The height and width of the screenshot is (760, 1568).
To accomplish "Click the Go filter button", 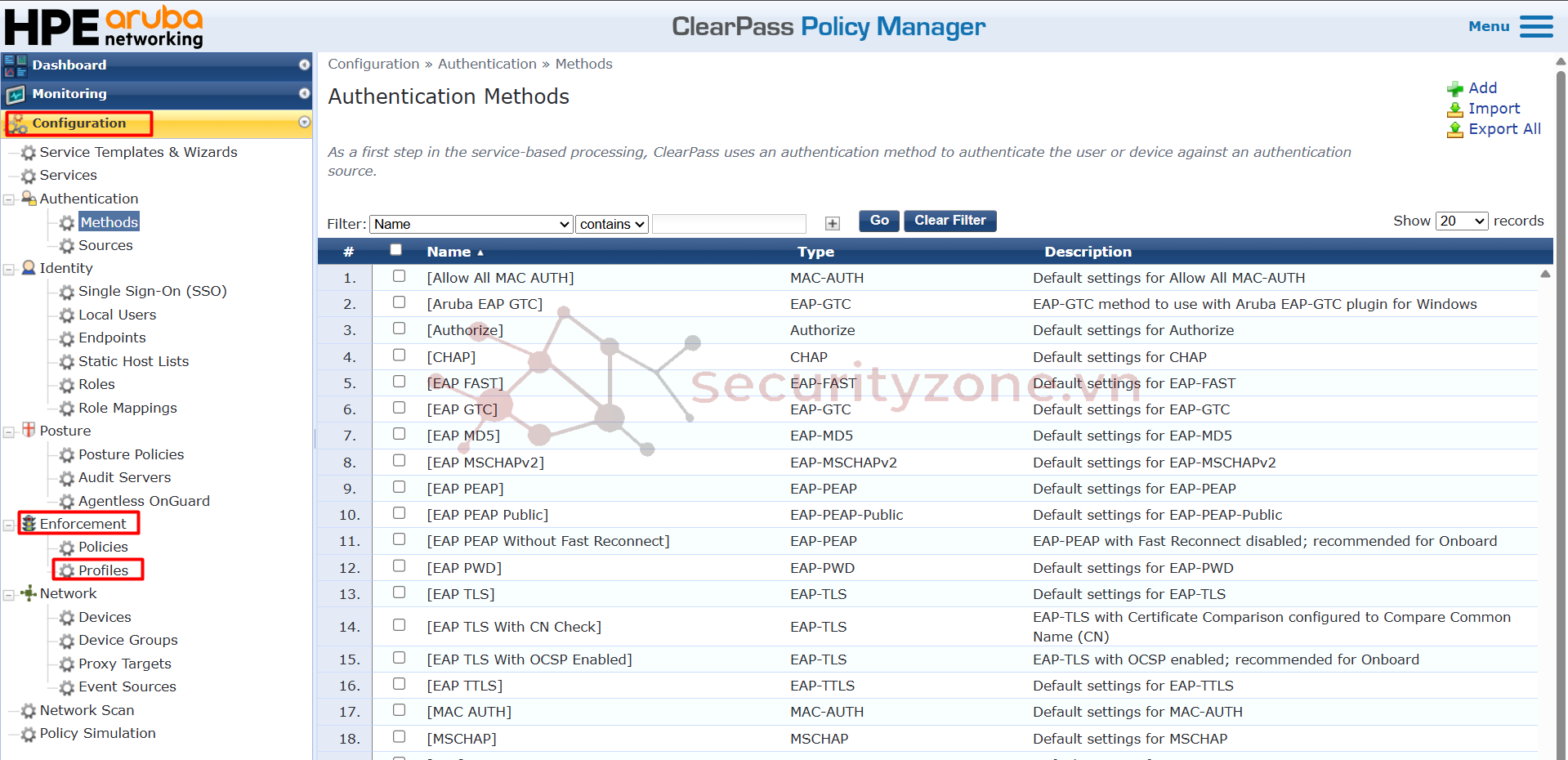I will (879, 221).
